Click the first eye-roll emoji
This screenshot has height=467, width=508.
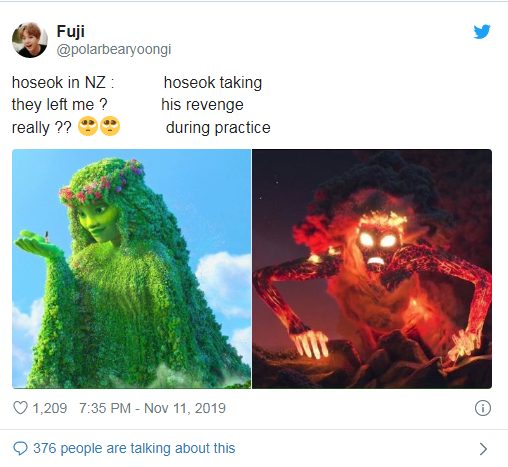click(x=88, y=127)
